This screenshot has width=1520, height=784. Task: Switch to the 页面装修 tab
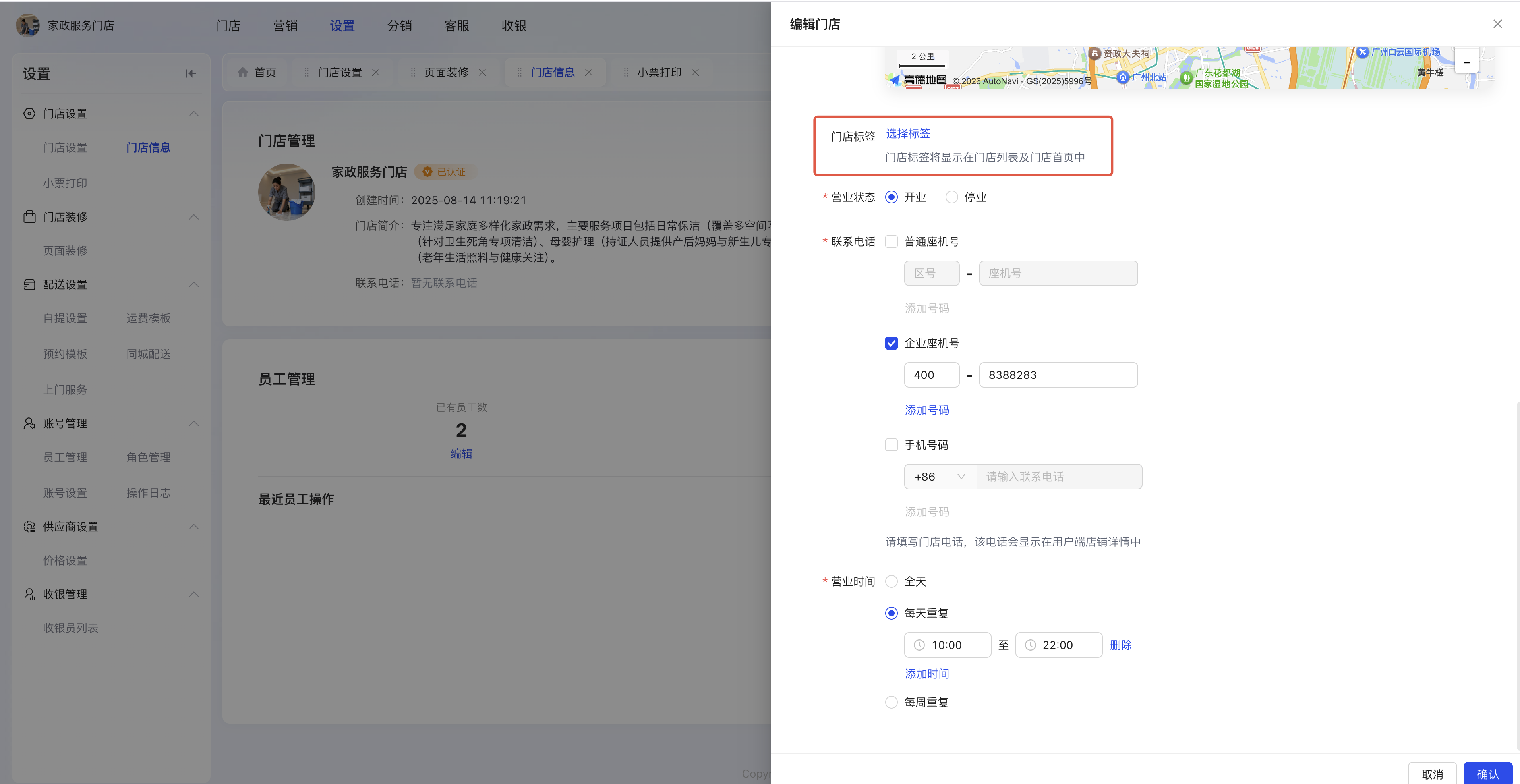point(446,72)
